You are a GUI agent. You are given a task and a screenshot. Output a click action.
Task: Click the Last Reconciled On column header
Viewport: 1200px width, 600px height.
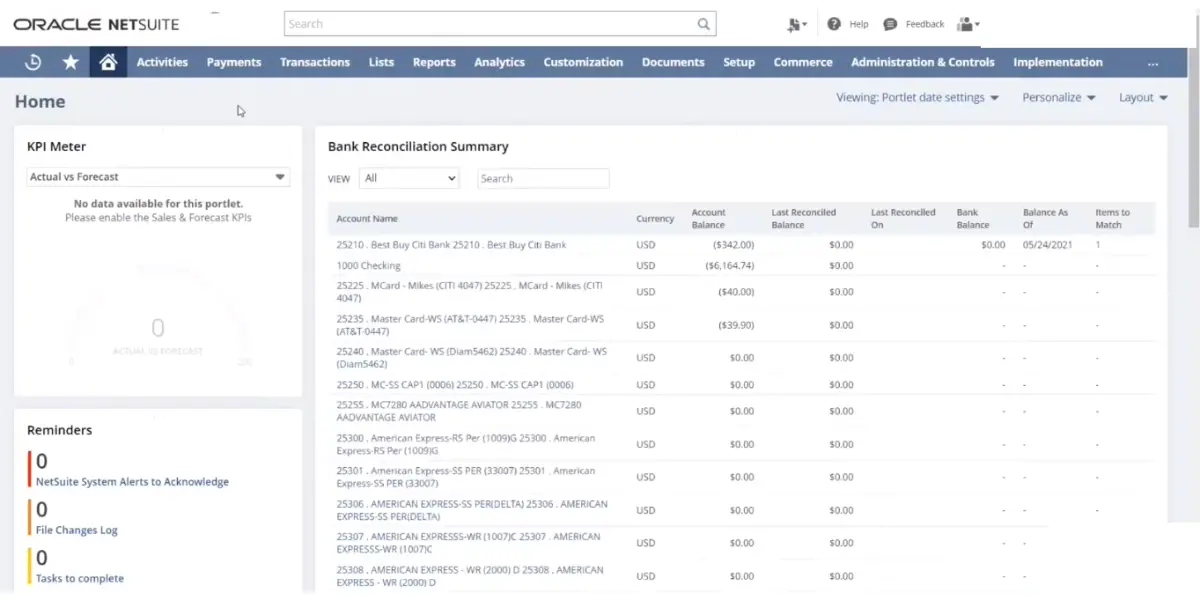(903, 218)
